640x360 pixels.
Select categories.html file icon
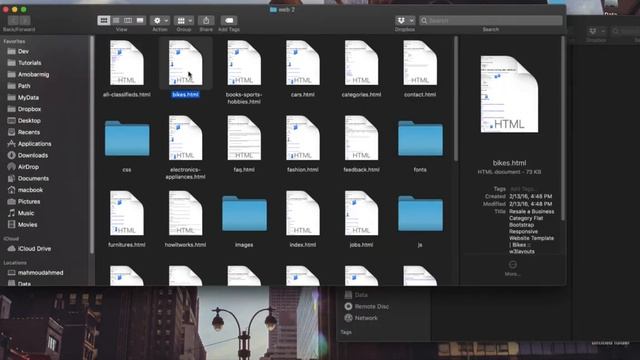[x=361, y=63]
